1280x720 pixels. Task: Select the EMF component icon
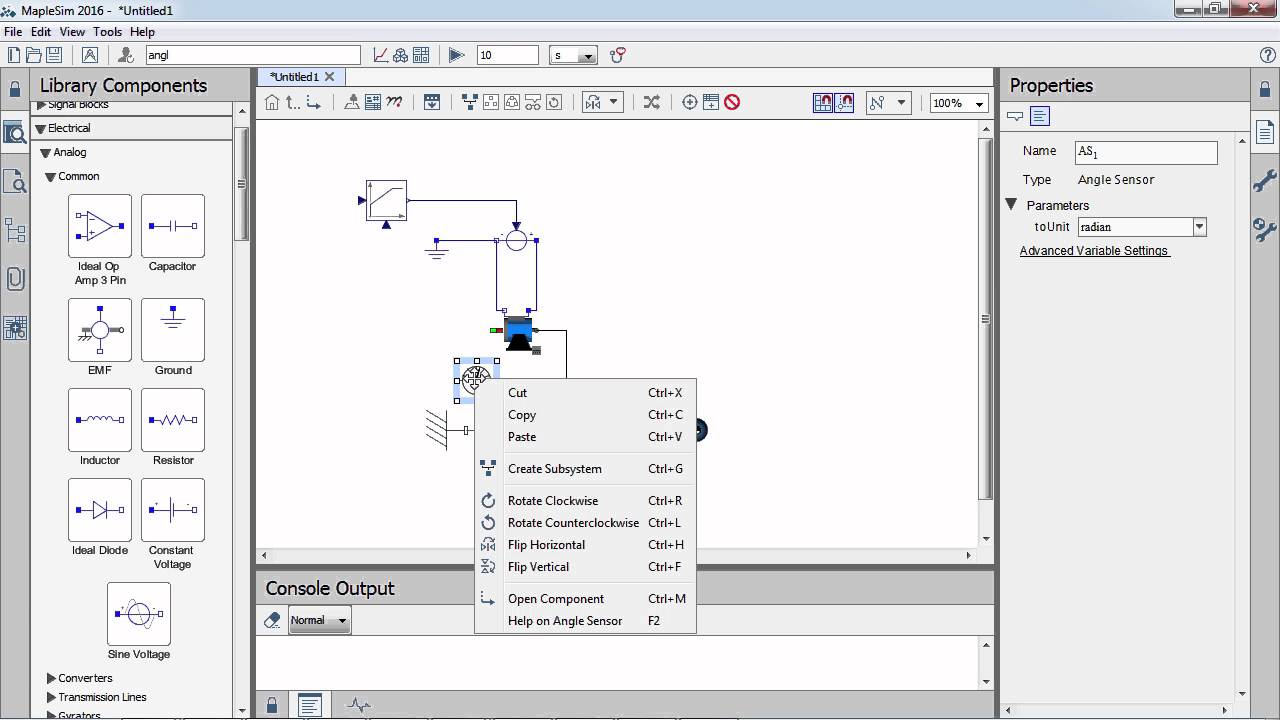(x=100, y=330)
